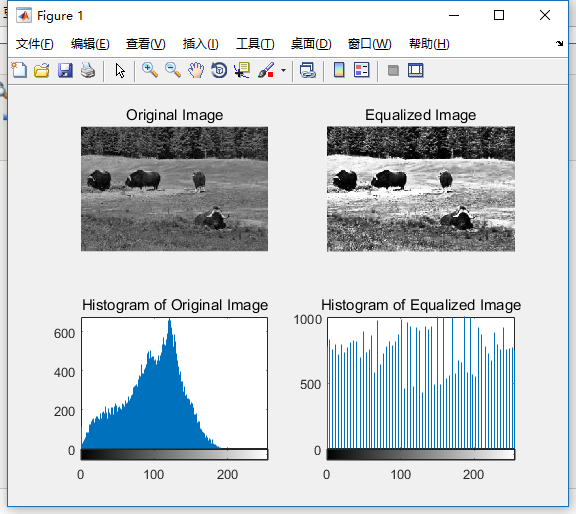Viewport: 576px width, 514px height.
Task: Click the 1000 y-axis label of equalized histogram
Action: (308, 320)
